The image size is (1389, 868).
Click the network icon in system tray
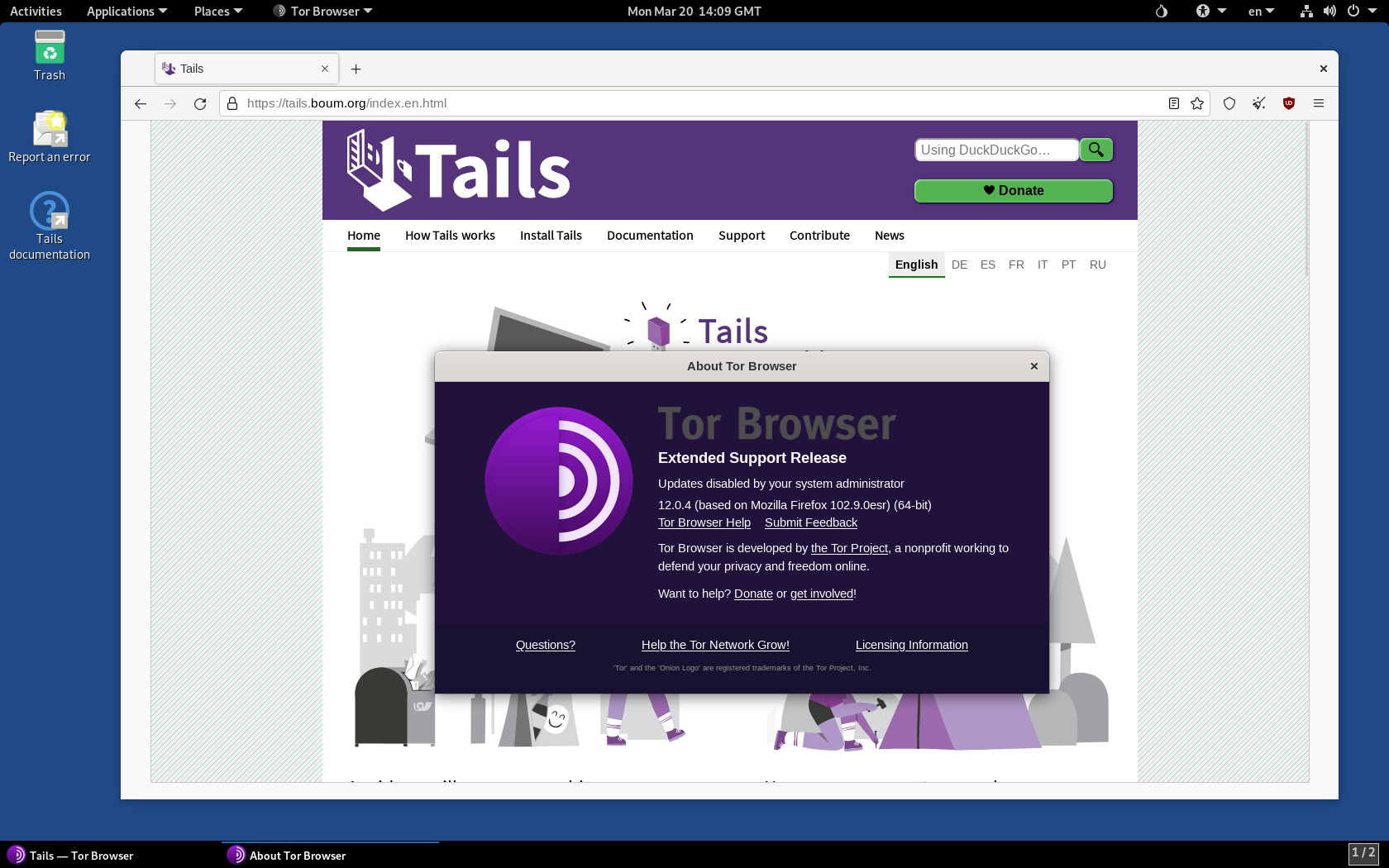coord(1306,12)
